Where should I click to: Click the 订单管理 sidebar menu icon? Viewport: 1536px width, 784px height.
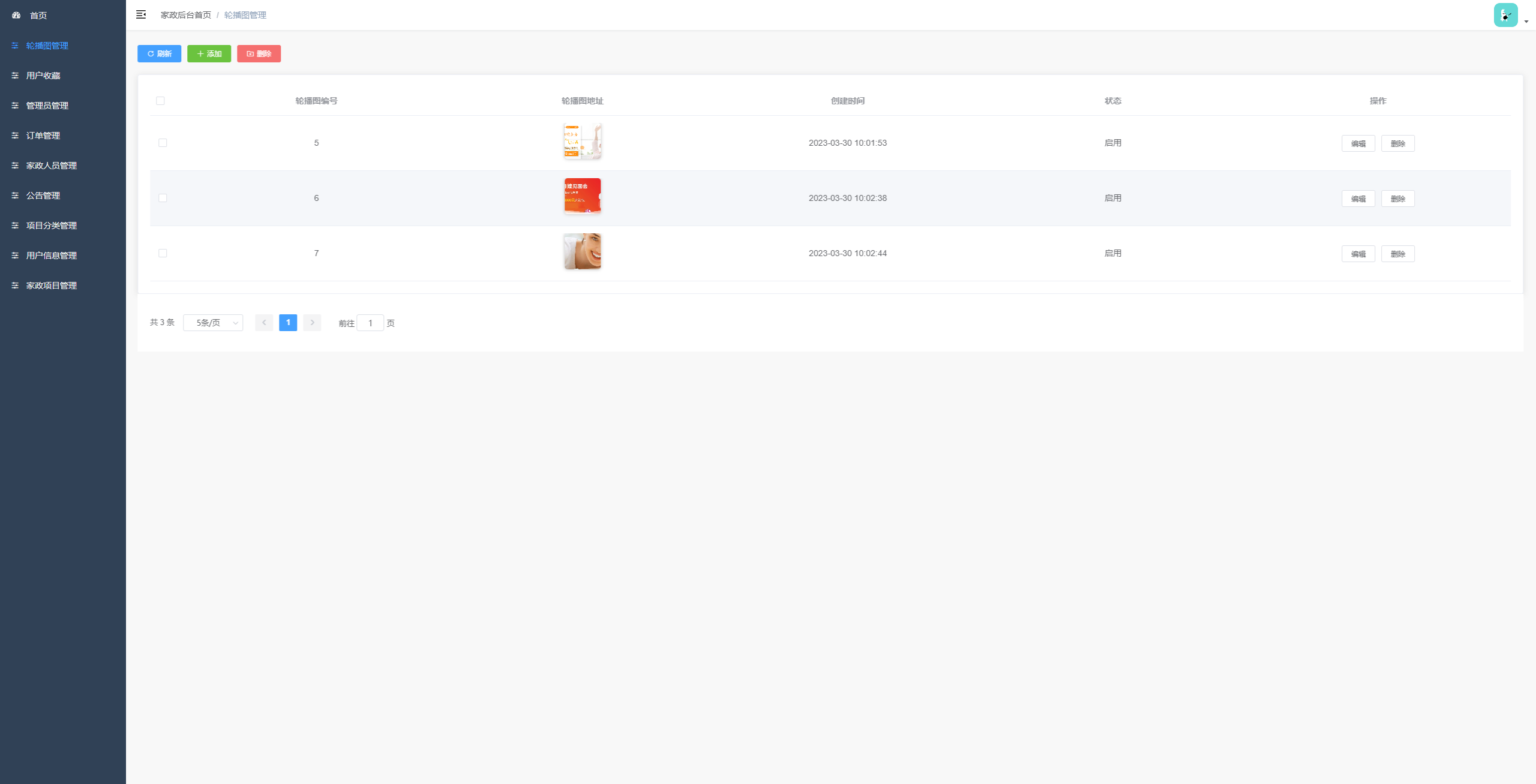point(15,136)
